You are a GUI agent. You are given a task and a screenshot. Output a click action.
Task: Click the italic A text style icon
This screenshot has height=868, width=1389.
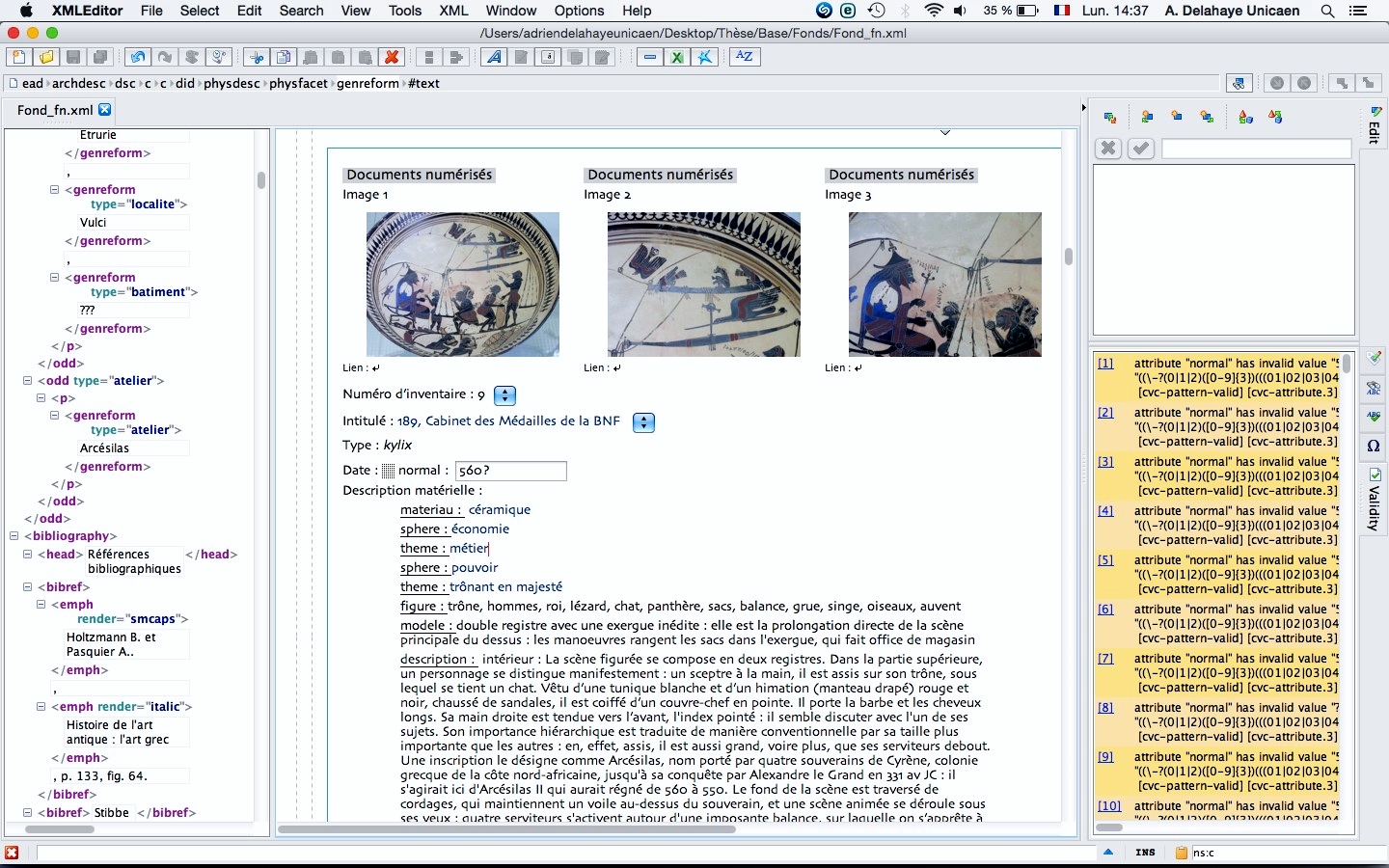(494, 57)
